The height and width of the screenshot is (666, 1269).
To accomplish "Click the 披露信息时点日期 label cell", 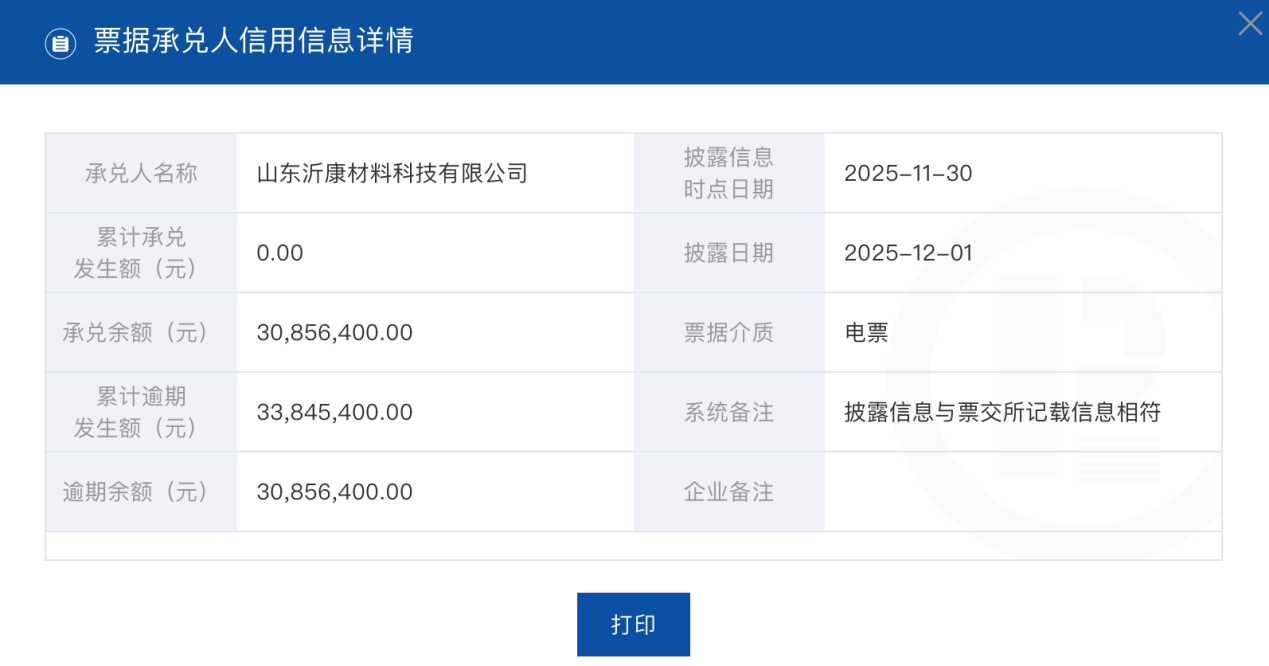I will [x=728, y=173].
